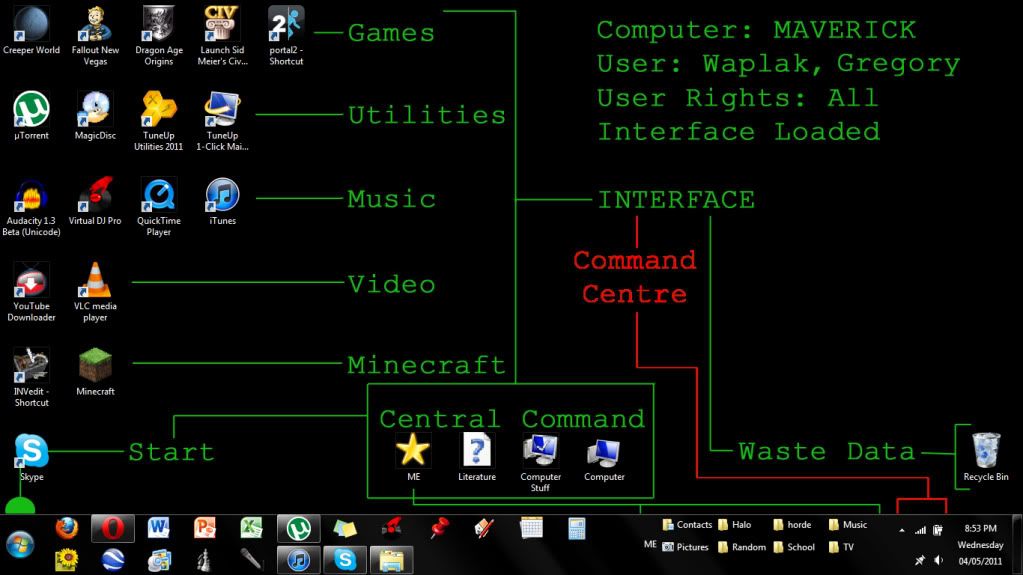Screen dimensions: 1023x575
Task: Select the INVedit Shortcut desktop icon
Action: click(31, 378)
